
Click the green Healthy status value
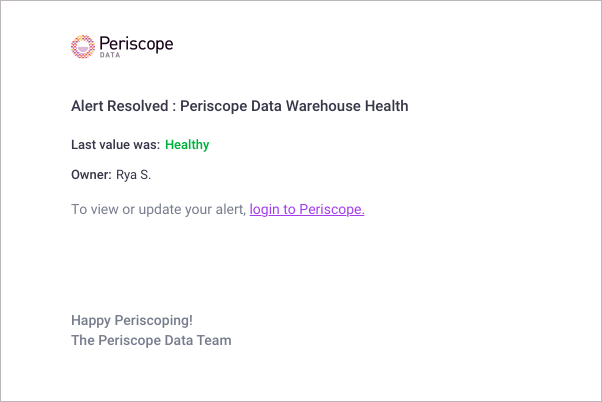coord(187,145)
